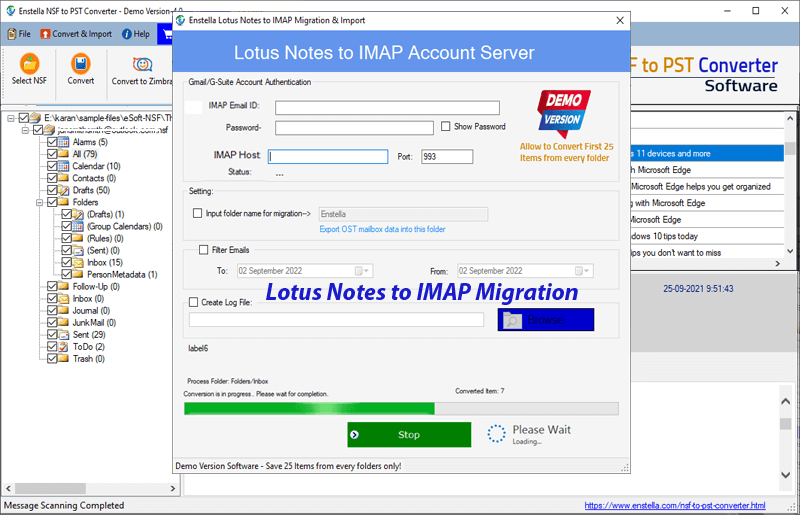Select 'Microsoft Edge helps you get organized' row
The image size is (800, 515).
click(x=707, y=187)
